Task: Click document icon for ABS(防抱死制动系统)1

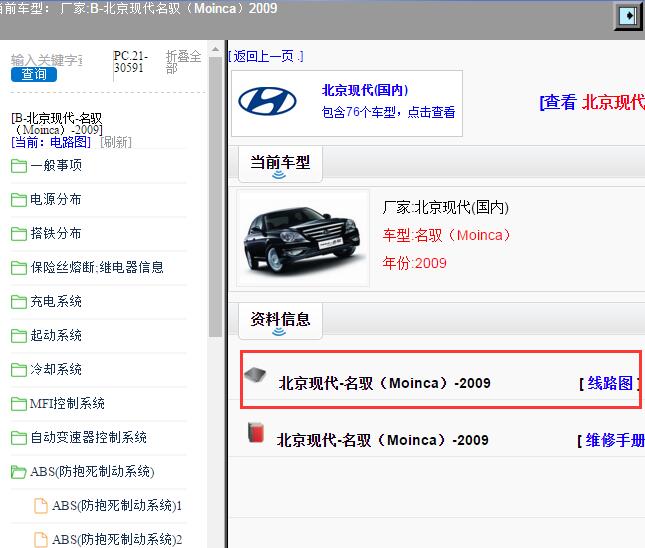Action: point(41,506)
